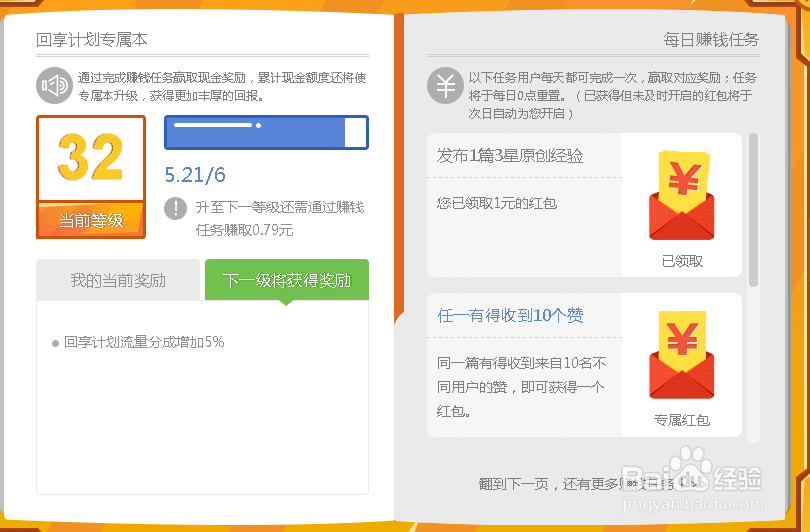Viewport: 810px width, 532px height.
Task: Click the claimed red envelope above 已领取
Action: pyautogui.click(x=682, y=195)
